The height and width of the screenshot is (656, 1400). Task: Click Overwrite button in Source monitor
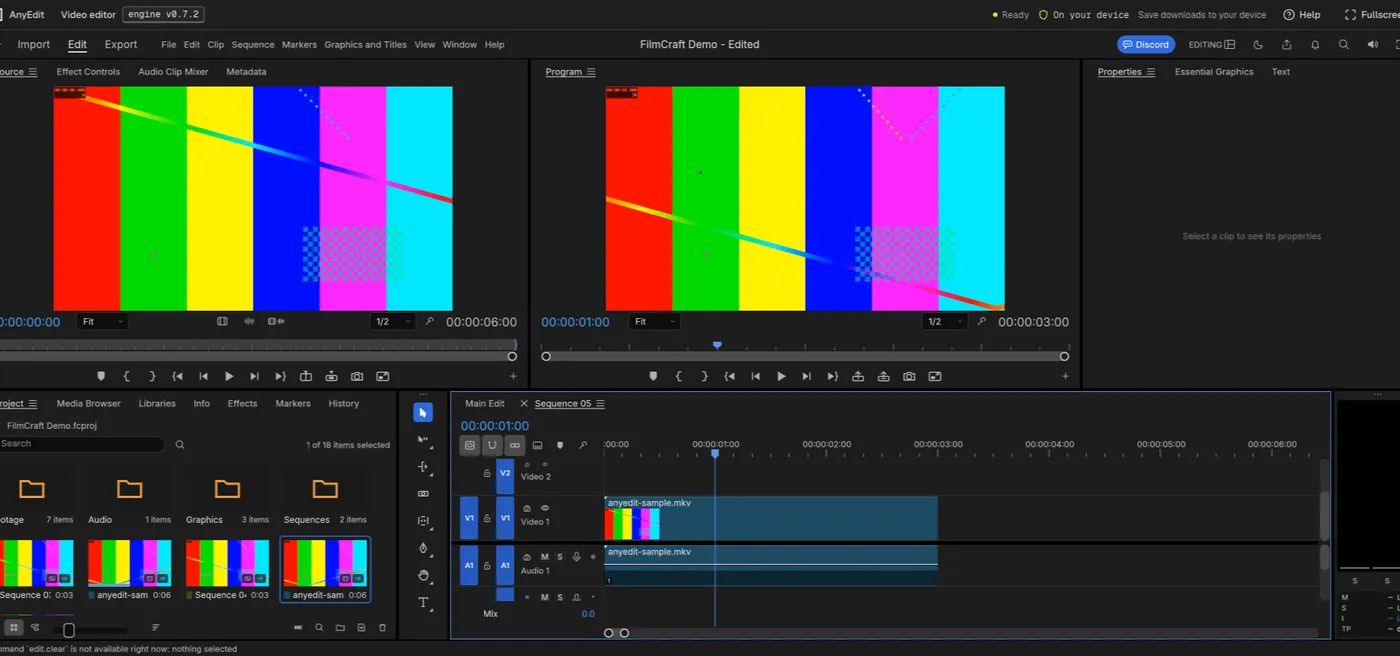coord(331,377)
